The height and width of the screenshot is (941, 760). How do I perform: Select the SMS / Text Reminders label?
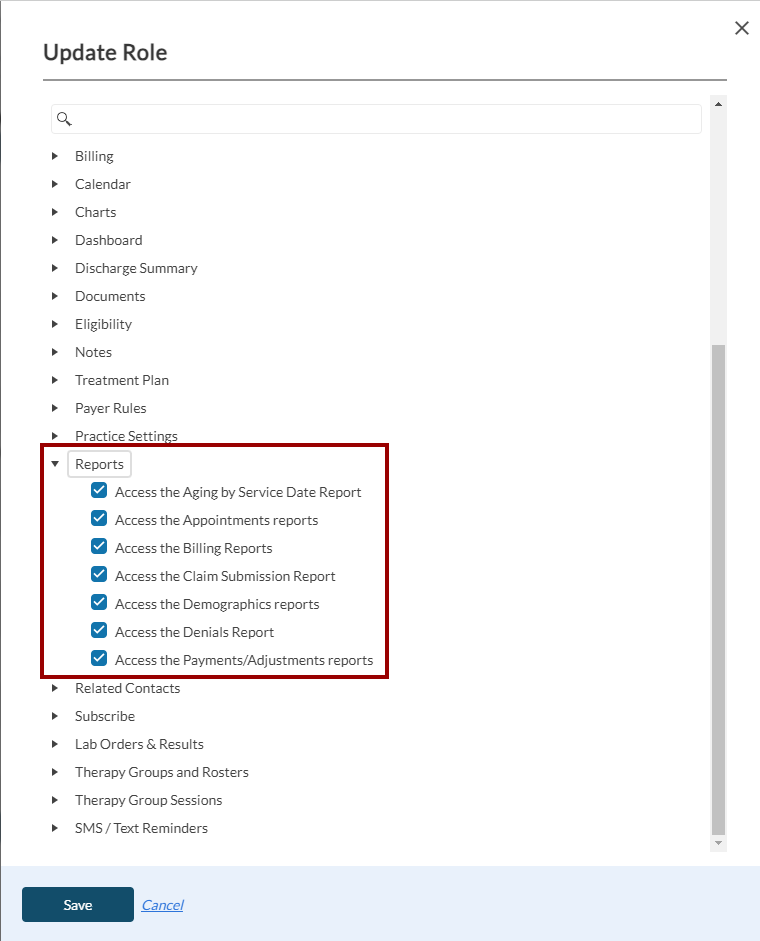(x=141, y=828)
